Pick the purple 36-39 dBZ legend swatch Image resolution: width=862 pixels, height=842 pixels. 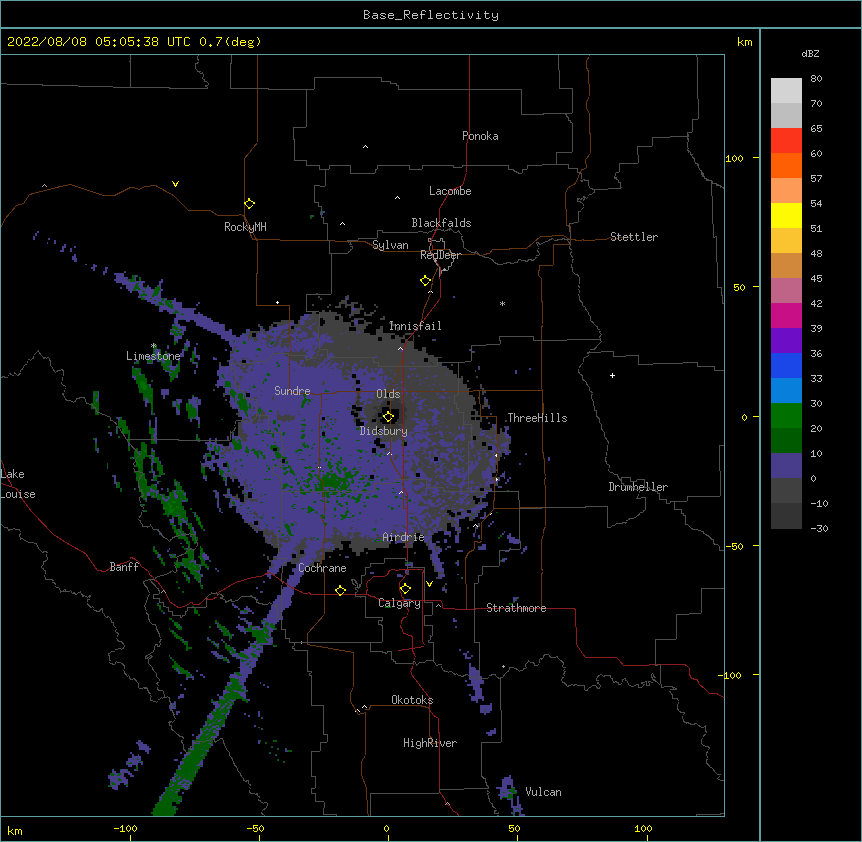click(x=786, y=341)
